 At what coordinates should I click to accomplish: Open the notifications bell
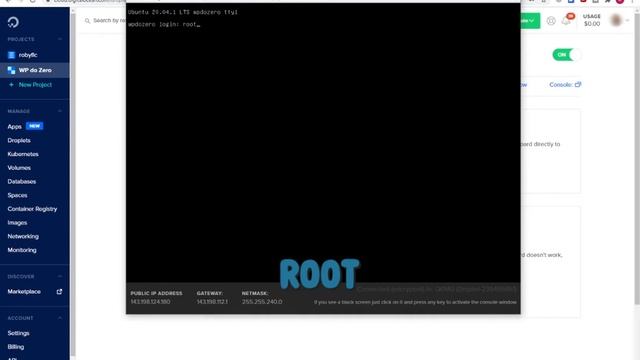pos(566,21)
